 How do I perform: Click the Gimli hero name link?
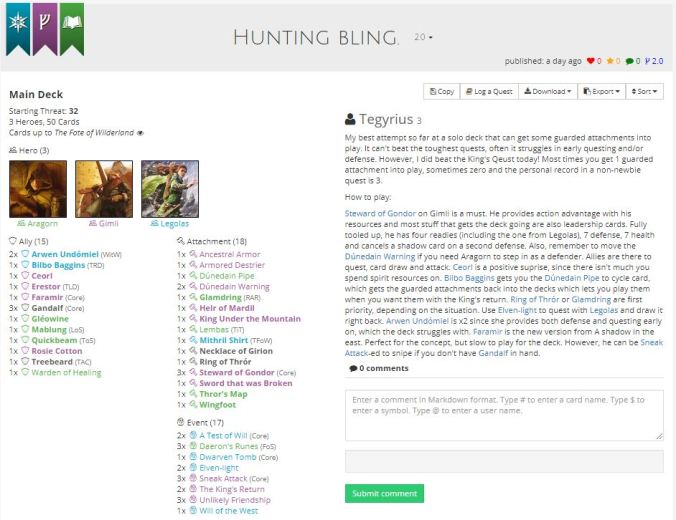[x=108, y=223]
